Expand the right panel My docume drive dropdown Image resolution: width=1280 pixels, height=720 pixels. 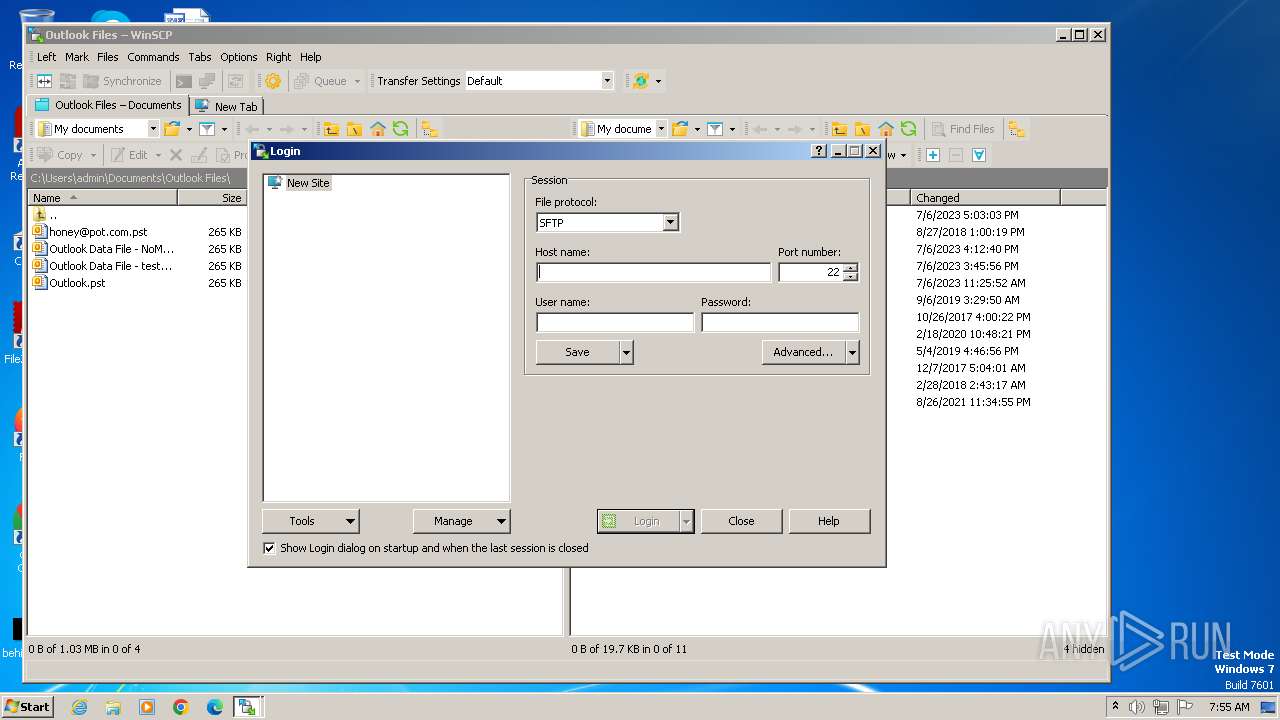661,129
